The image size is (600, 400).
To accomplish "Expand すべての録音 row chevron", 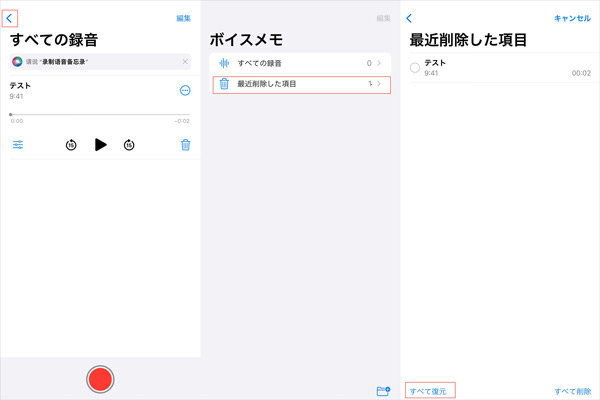I will 379,63.
